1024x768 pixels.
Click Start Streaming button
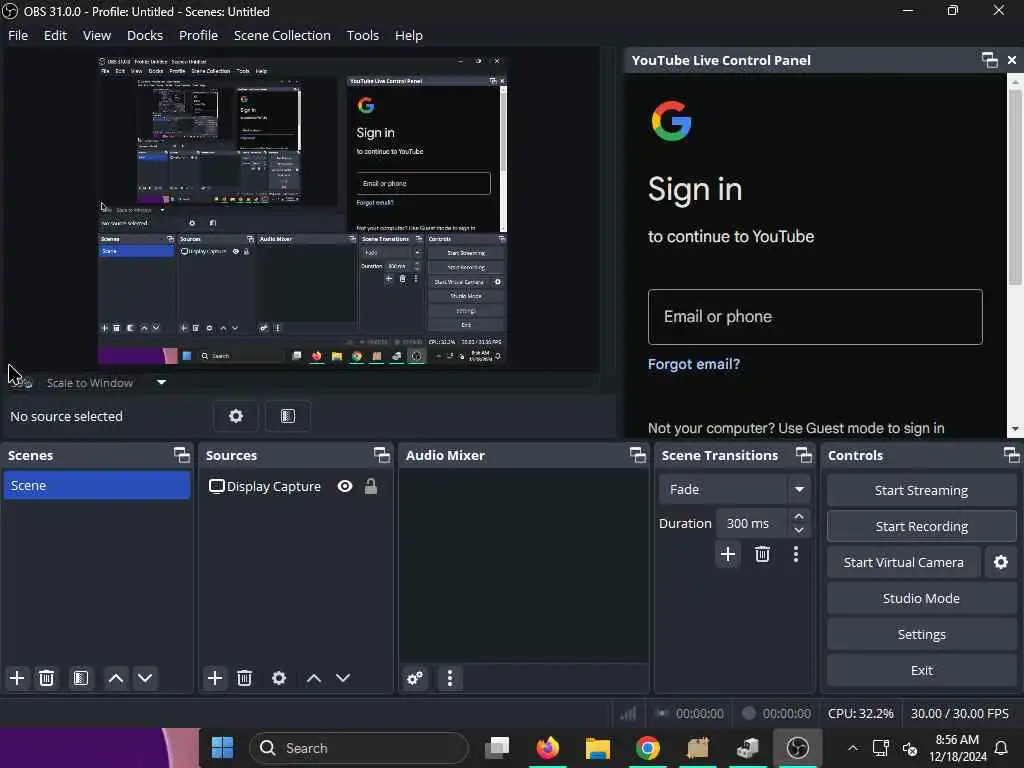921,490
